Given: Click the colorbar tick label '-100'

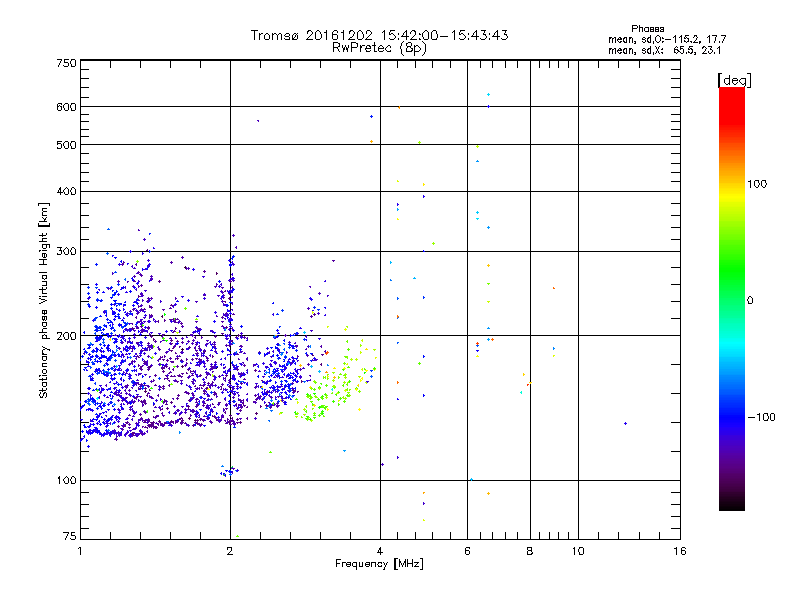Looking at the screenshot, I should pyautogui.click(x=762, y=417).
